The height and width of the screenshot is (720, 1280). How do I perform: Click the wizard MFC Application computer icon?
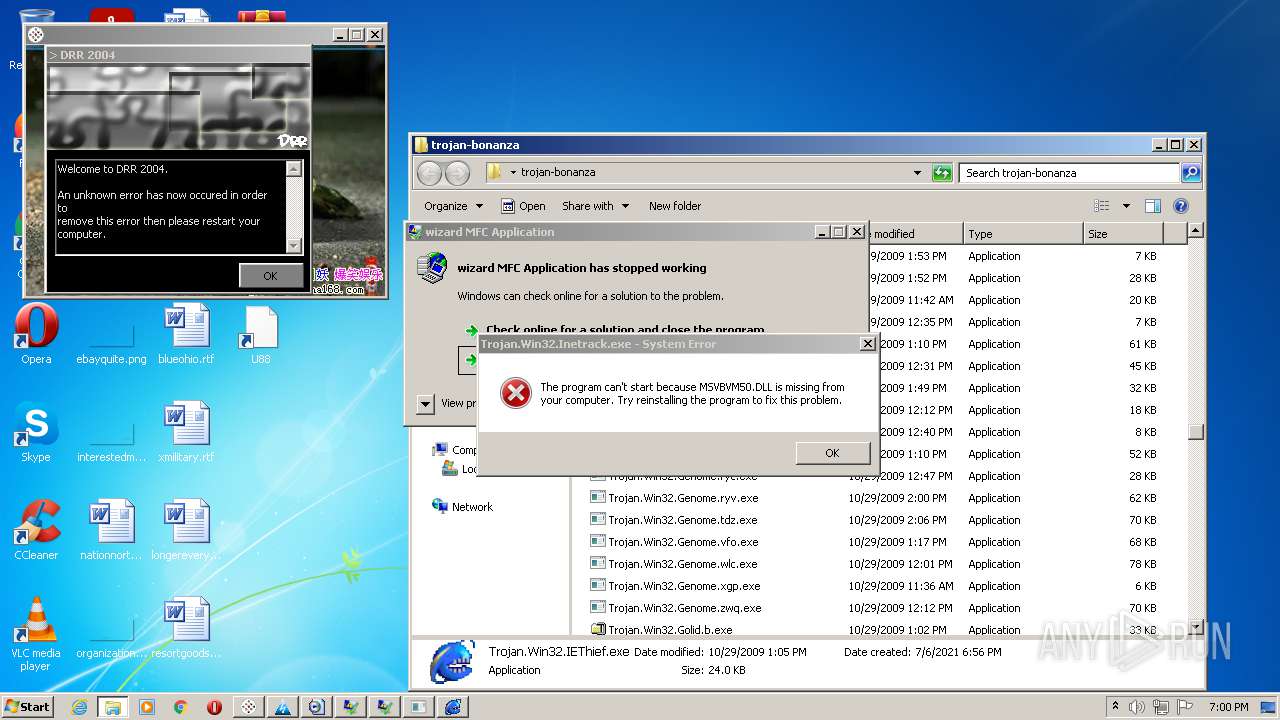pos(432,267)
